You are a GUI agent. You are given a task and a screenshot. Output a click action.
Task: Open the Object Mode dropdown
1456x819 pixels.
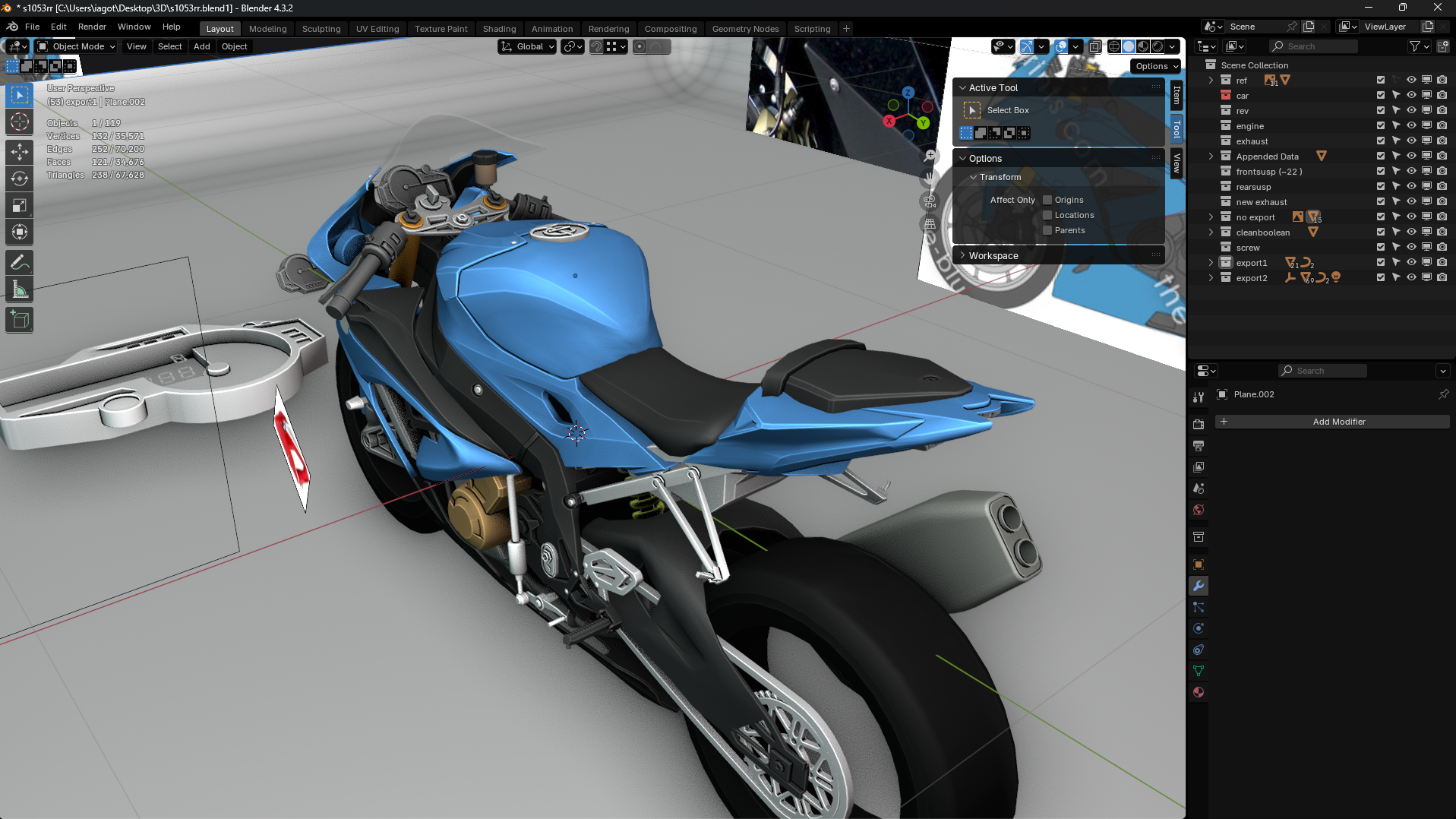click(x=77, y=46)
